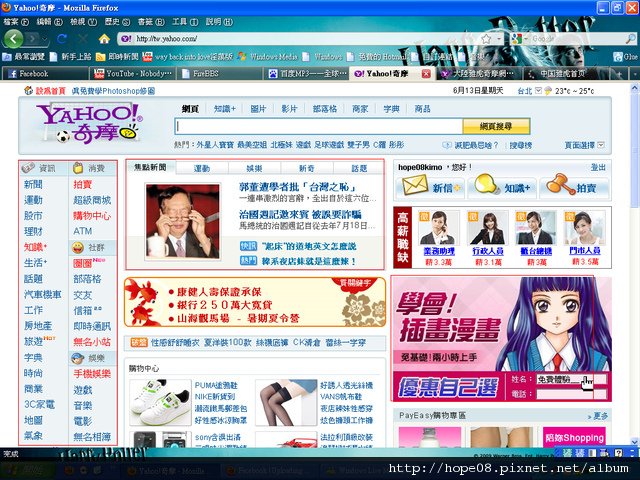The height and width of the screenshot is (480, 640).
Task: Click the bookmark star in the address bar
Action: click(x=486, y=39)
